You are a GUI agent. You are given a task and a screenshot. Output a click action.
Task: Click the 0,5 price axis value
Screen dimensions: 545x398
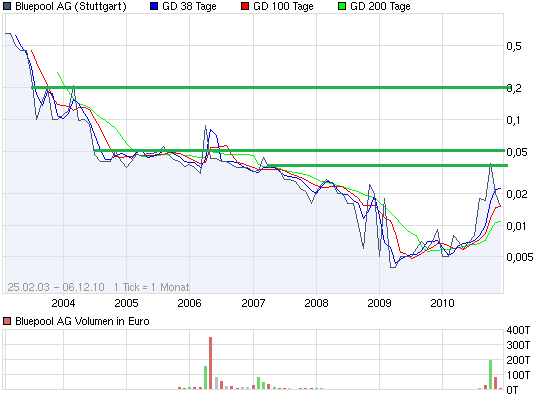coord(514,46)
